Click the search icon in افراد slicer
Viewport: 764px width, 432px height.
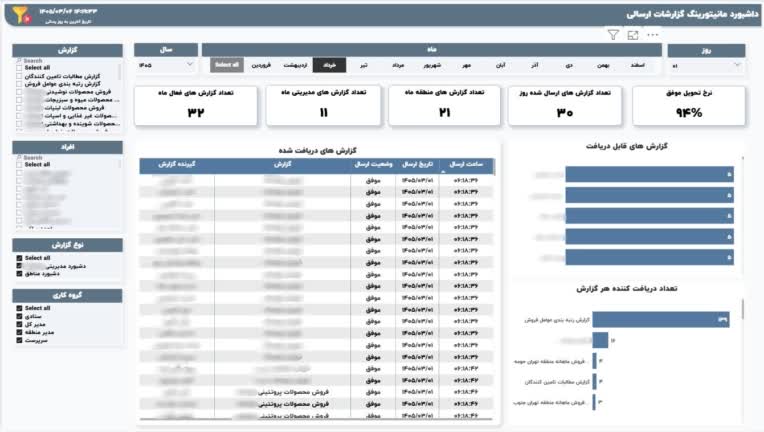pos(19,158)
